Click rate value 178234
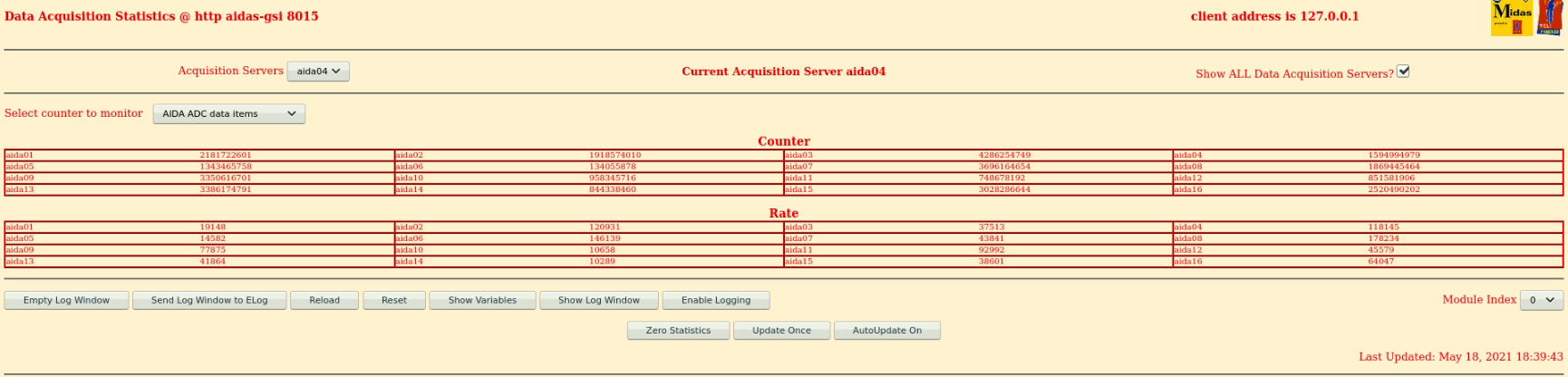 1383,238
